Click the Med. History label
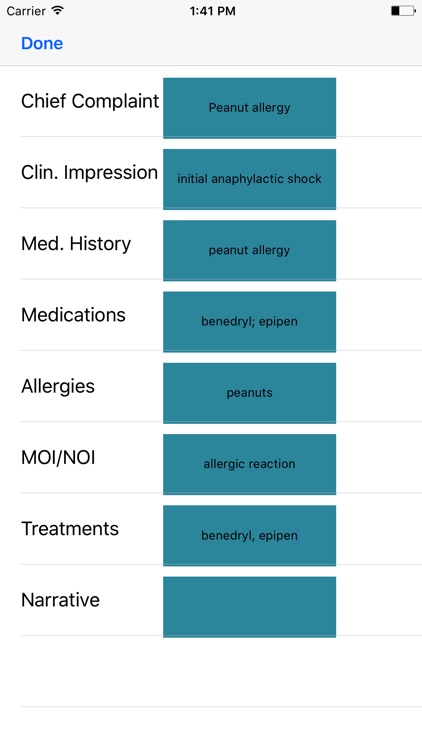This screenshot has width=422, height=750. [x=76, y=244]
